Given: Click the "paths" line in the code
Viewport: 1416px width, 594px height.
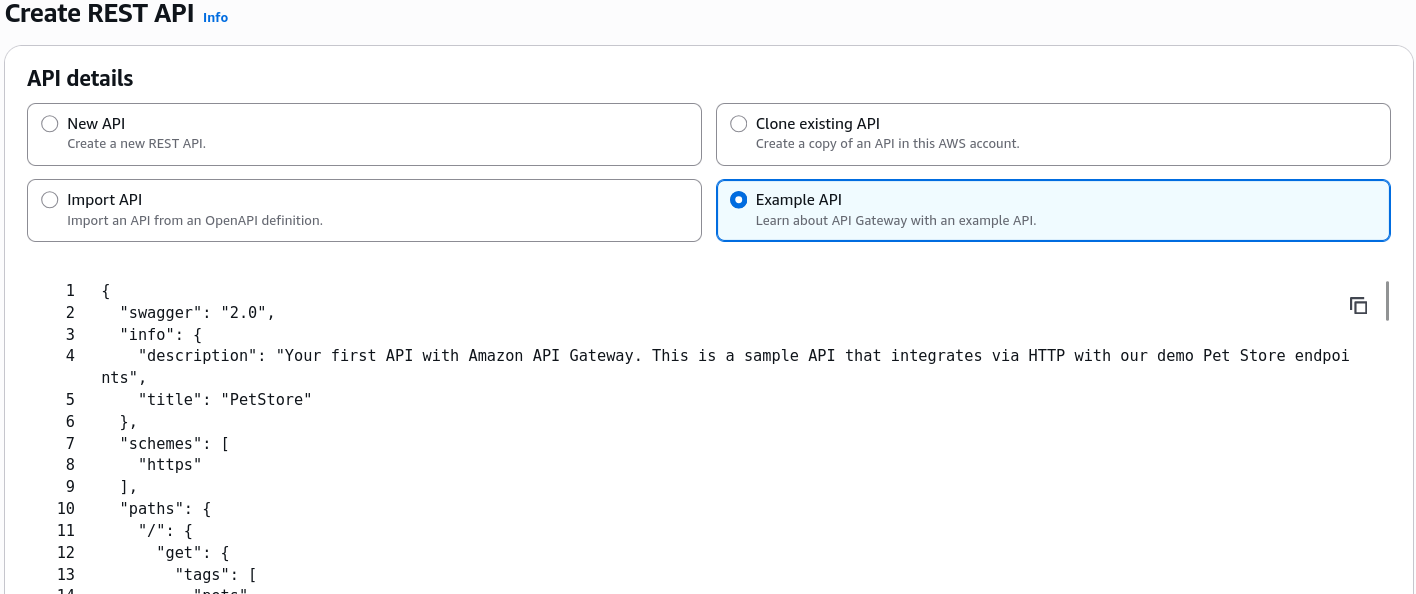Looking at the screenshot, I should [x=165, y=509].
